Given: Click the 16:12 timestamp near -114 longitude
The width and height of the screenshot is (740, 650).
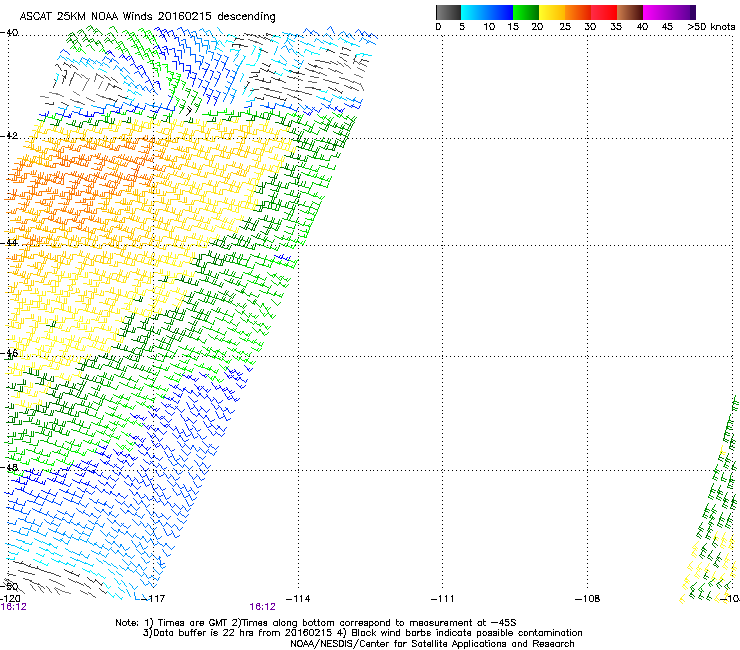Looking at the screenshot, I should (263, 606).
